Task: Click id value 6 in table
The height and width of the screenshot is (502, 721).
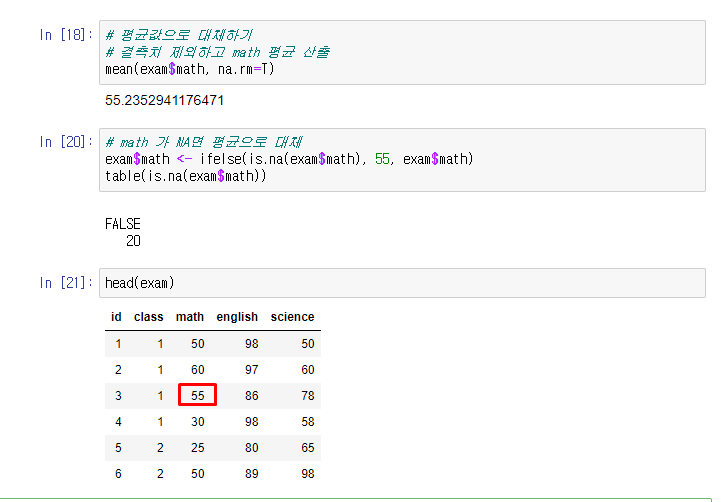Action: click(118, 473)
